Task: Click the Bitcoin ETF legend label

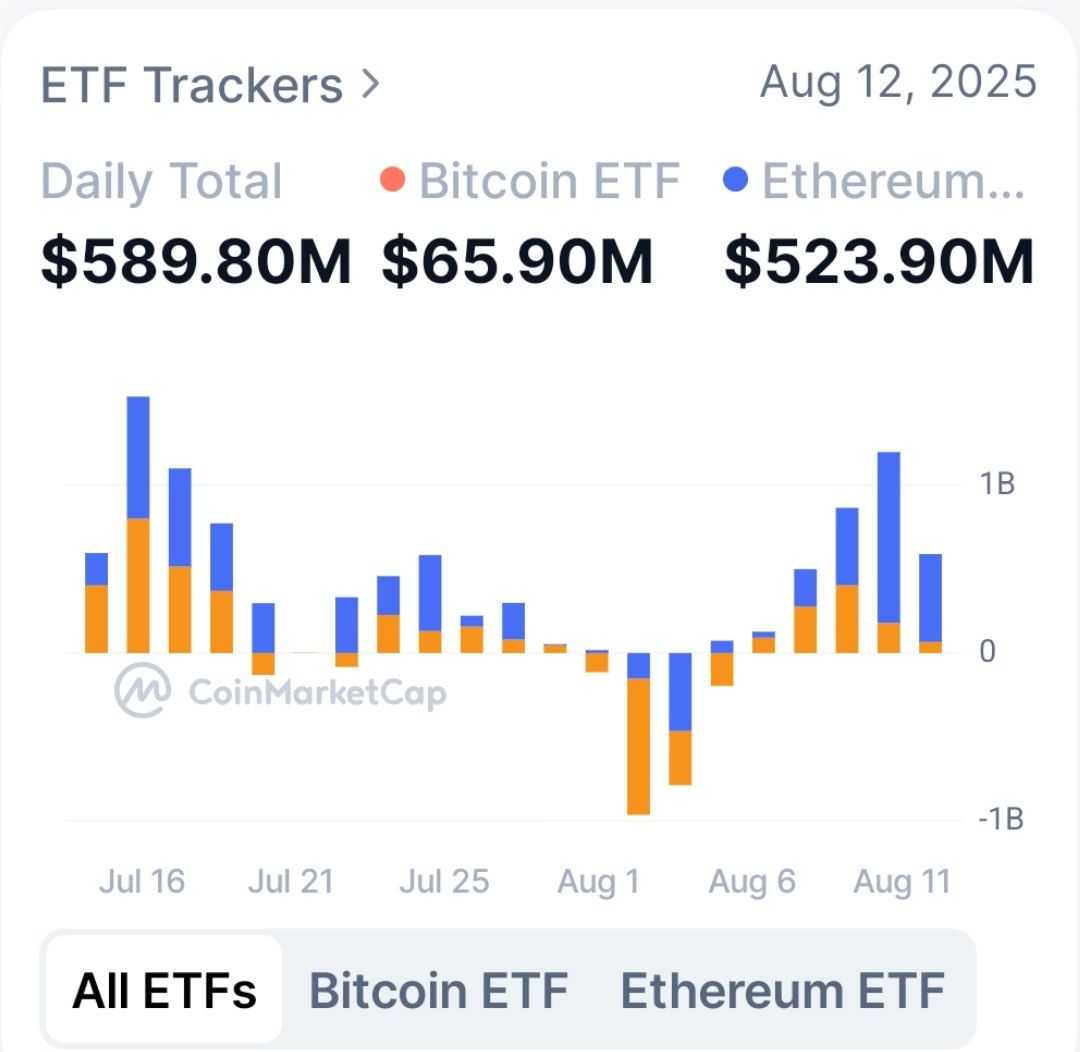Action: click(x=549, y=181)
